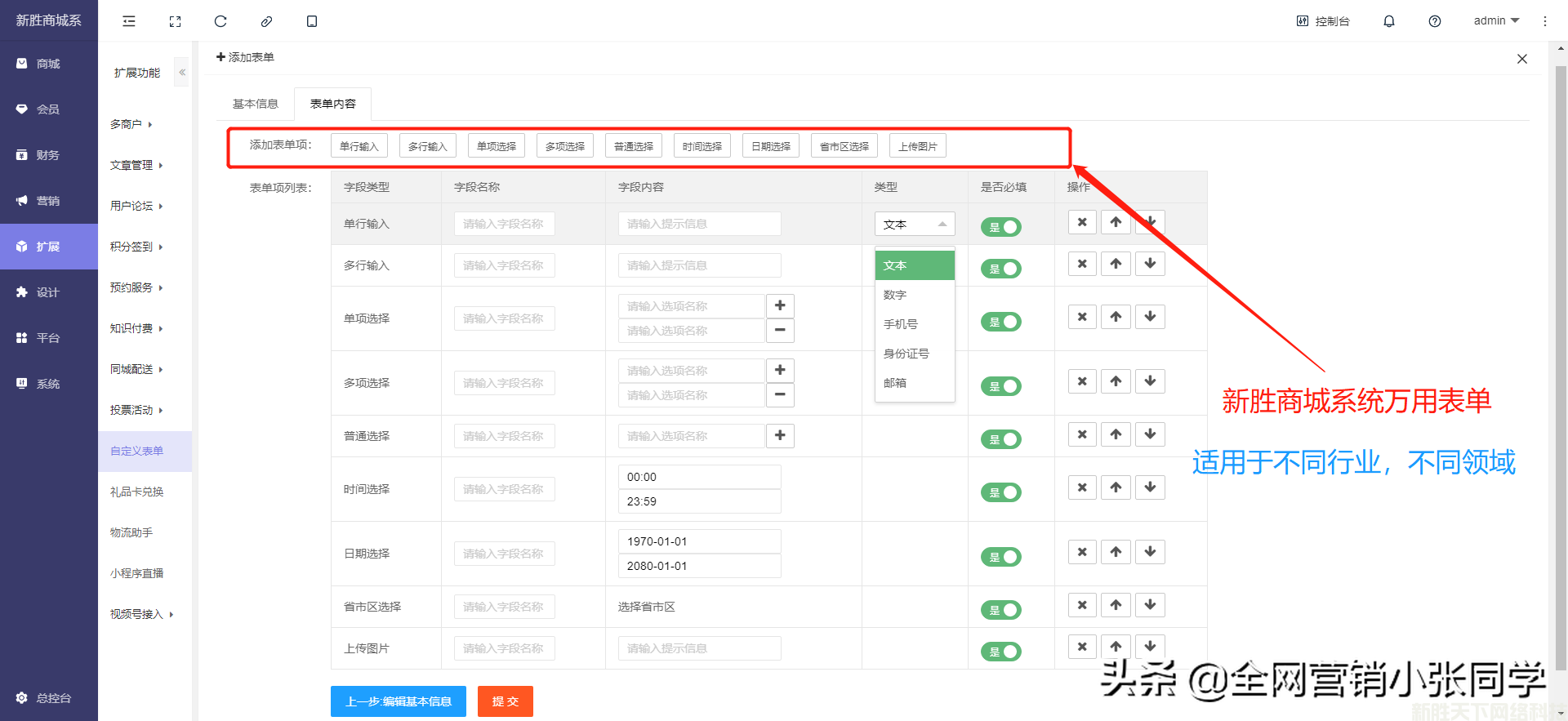1568x721 pixels.
Task: Open the more options vertical dots
Action: point(1545,21)
